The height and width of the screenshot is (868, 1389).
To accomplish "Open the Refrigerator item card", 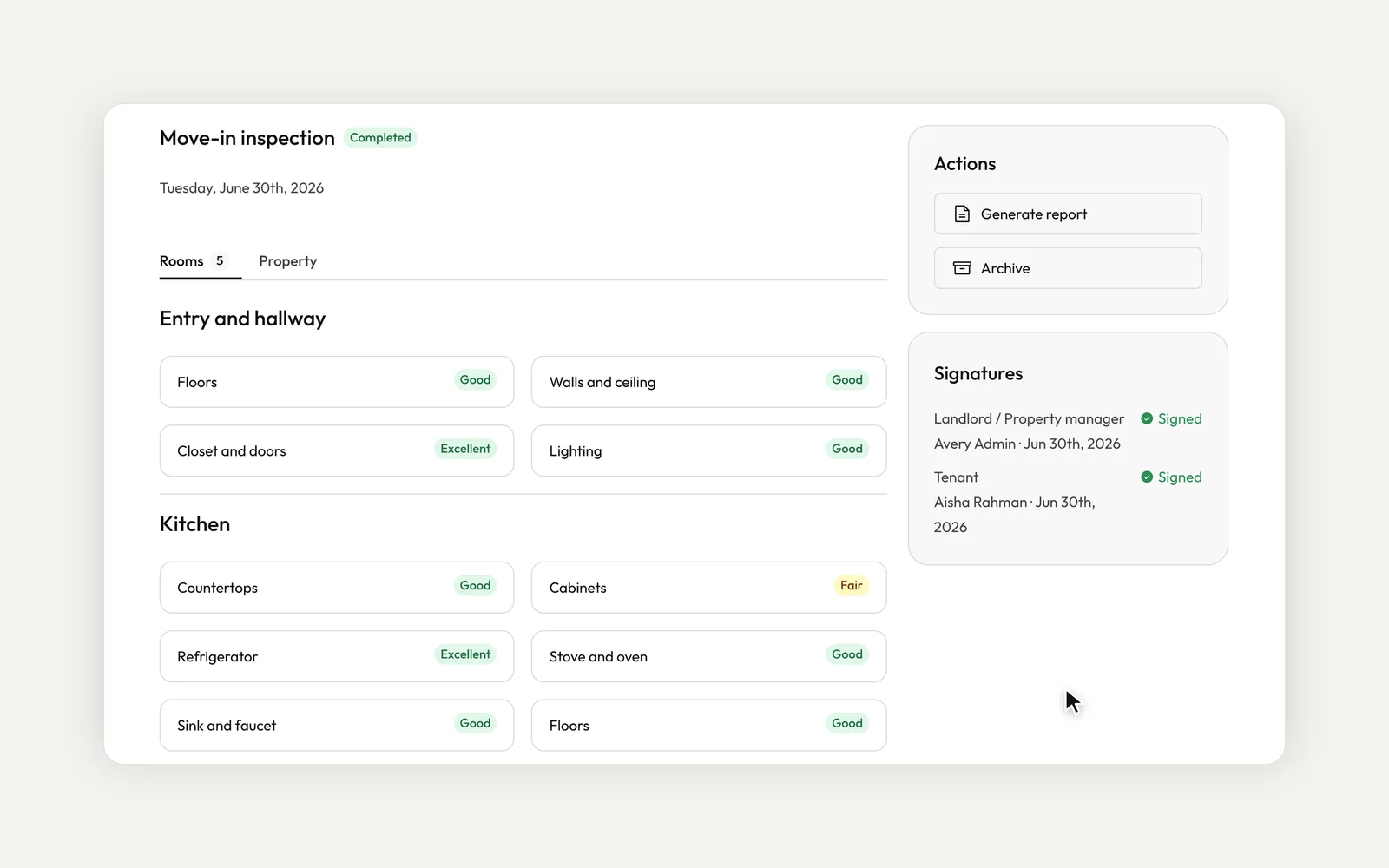I will [x=337, y=656].
